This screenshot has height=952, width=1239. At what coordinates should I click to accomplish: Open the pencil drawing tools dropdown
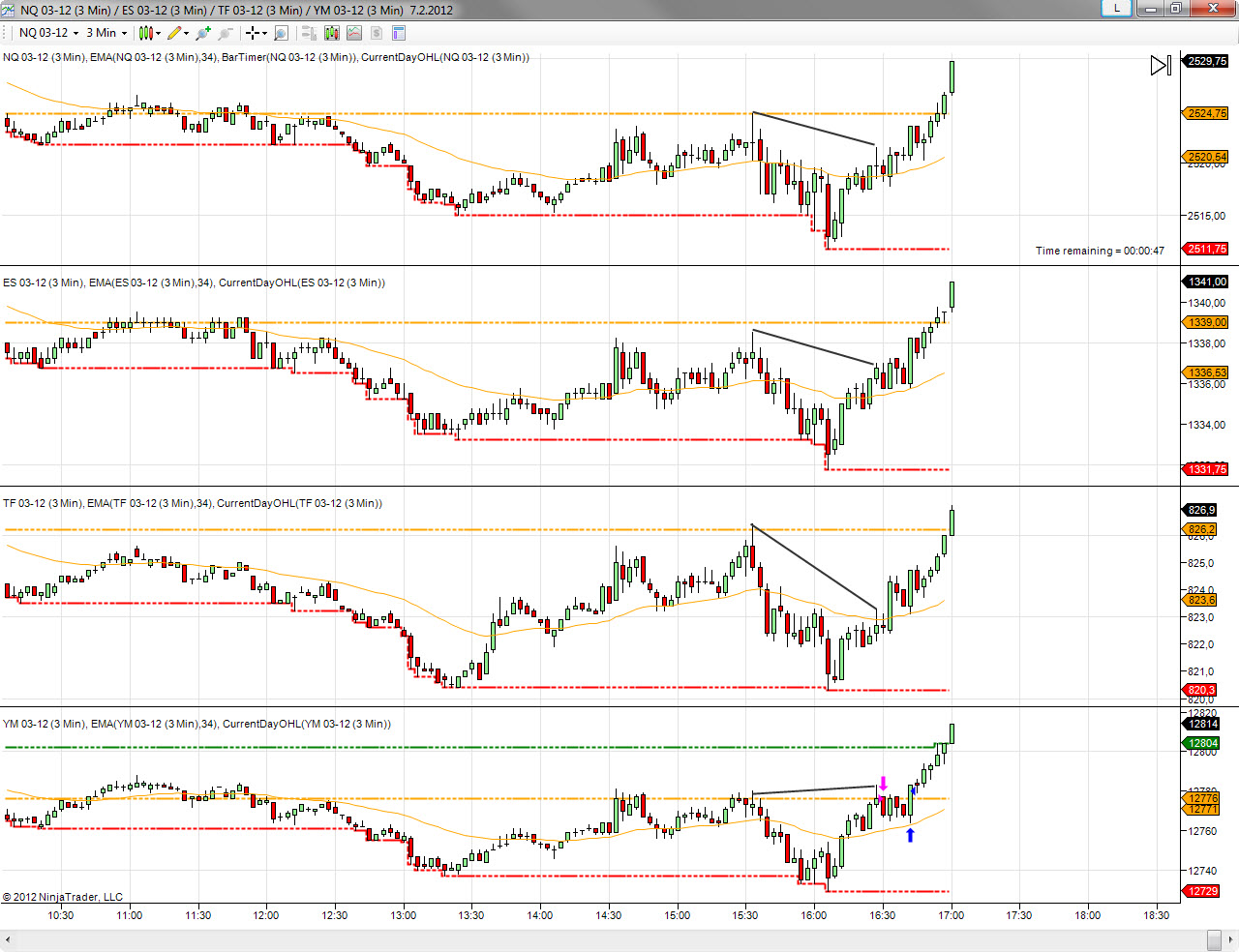pyautogui.click(x=178, y=33)
